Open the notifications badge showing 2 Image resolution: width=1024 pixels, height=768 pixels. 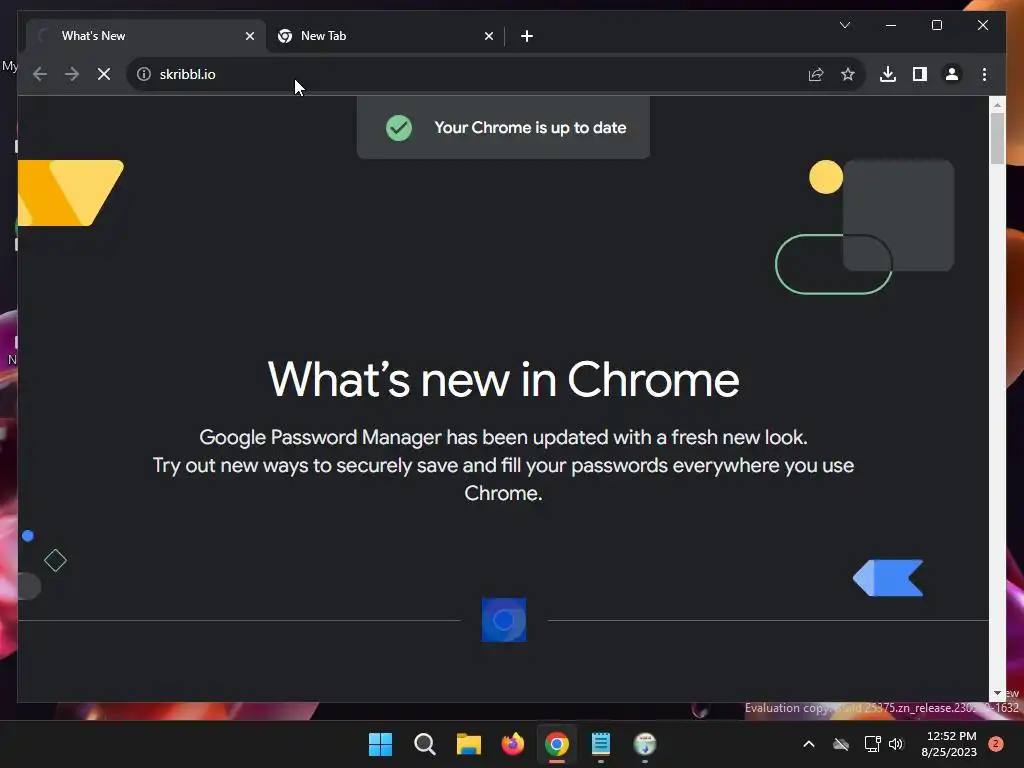[996, 744]
